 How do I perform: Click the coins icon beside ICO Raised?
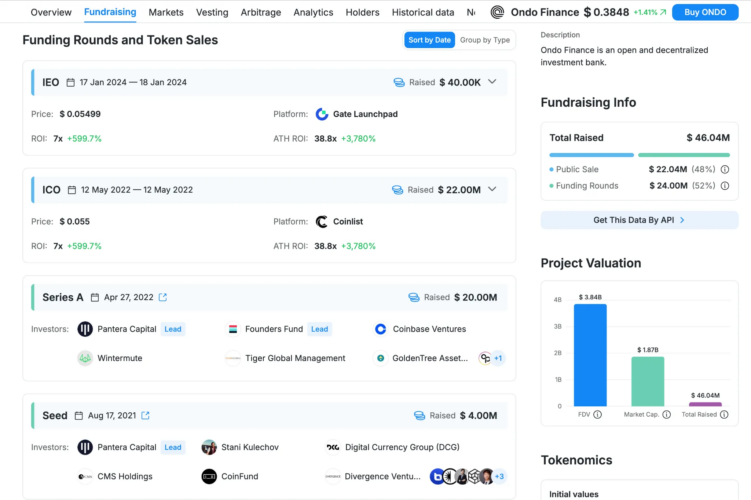click(398, 190)
